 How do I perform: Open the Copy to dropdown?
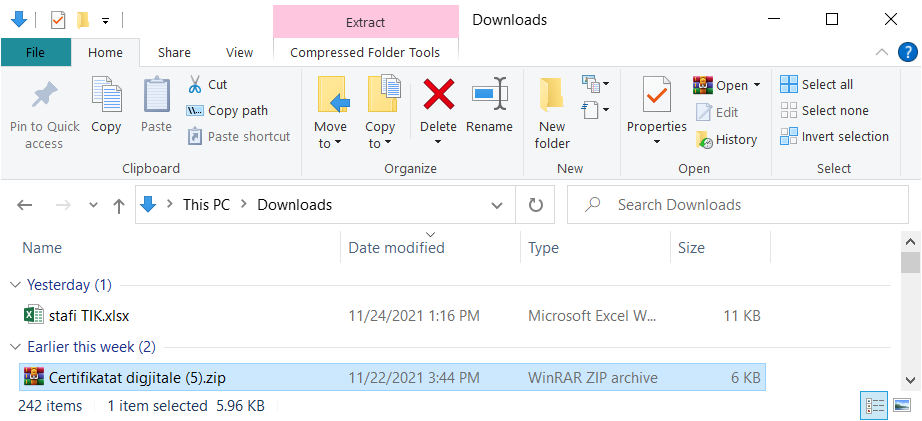click(380, 112)
